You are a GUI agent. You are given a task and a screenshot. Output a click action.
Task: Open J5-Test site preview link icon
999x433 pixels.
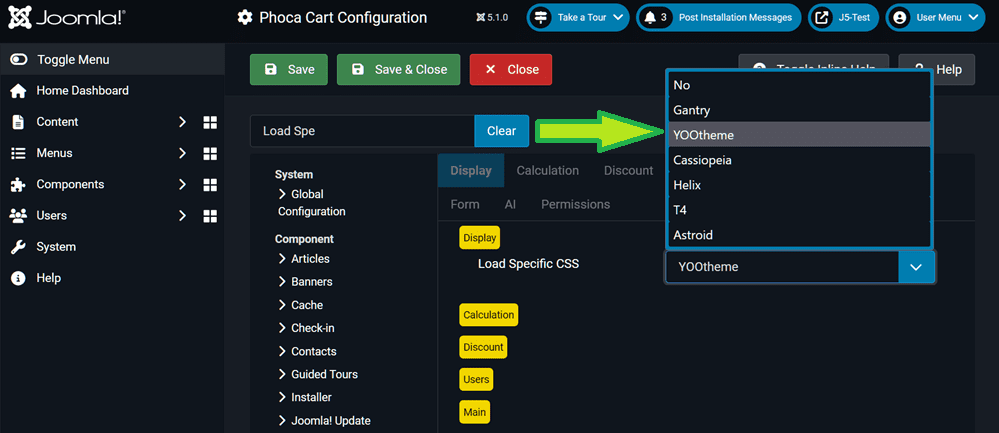pyautogui.click(x=822, y=18)
